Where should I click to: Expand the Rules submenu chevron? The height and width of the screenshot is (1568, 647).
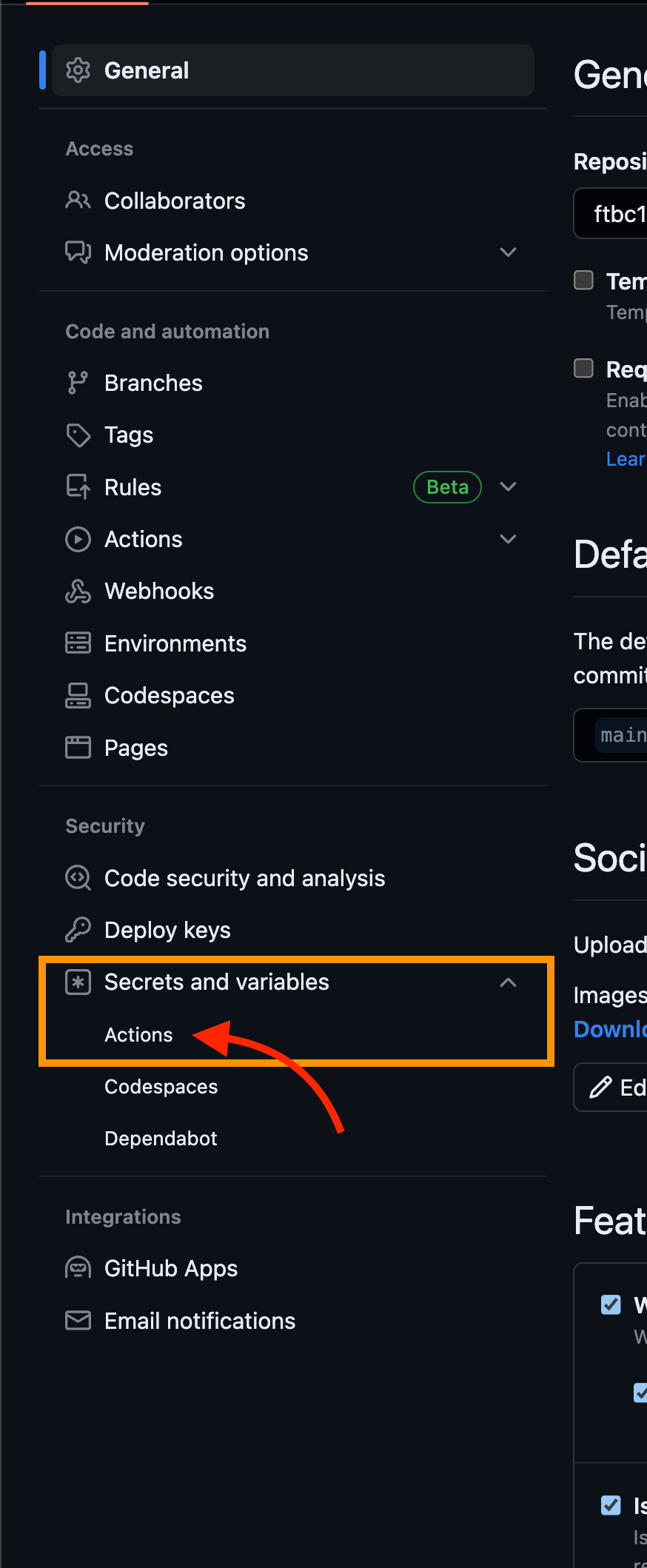[508, 486]
